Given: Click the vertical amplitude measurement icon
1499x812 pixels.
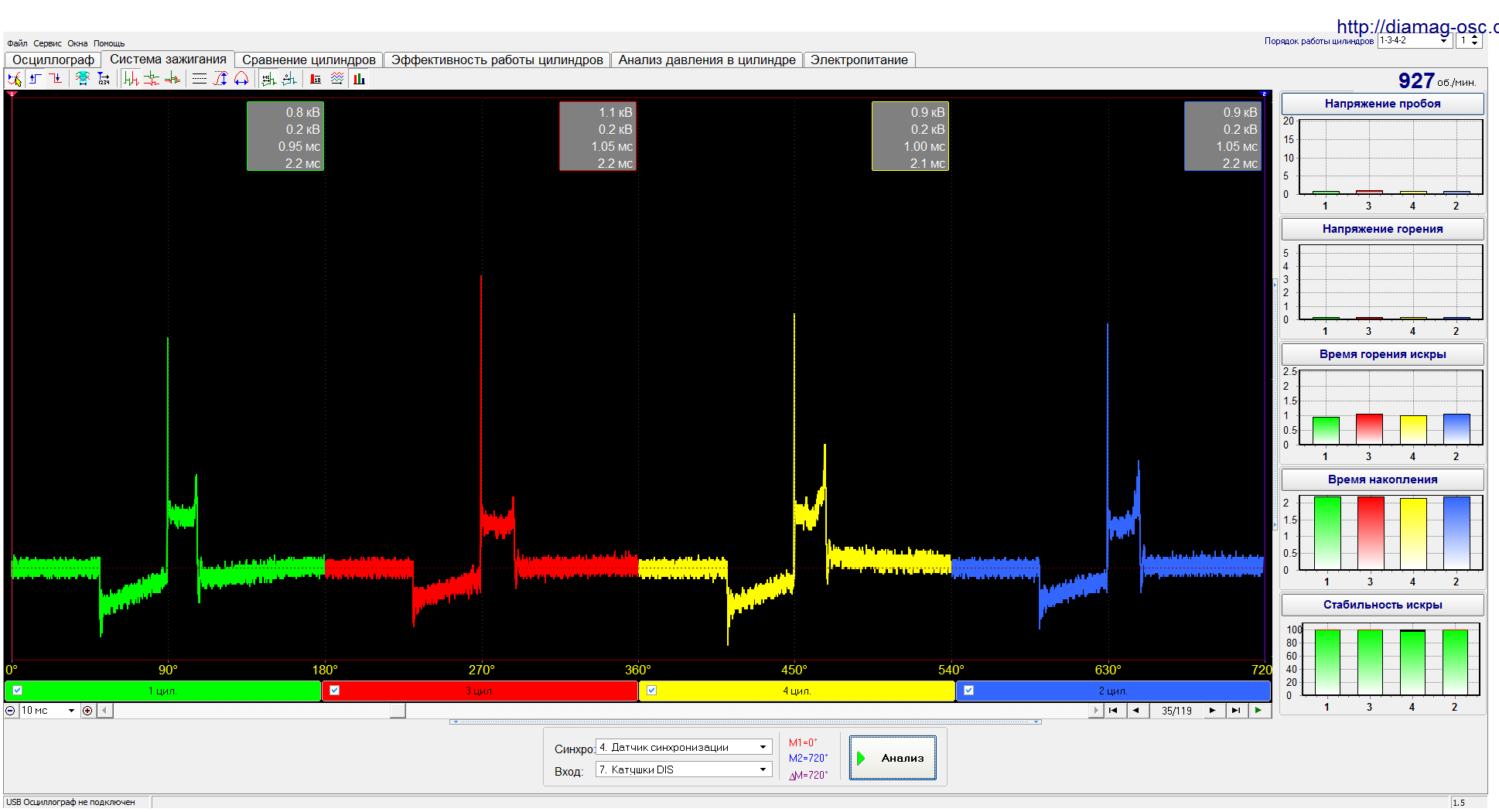Looking at the screenshot, I should tap(220, 79).
